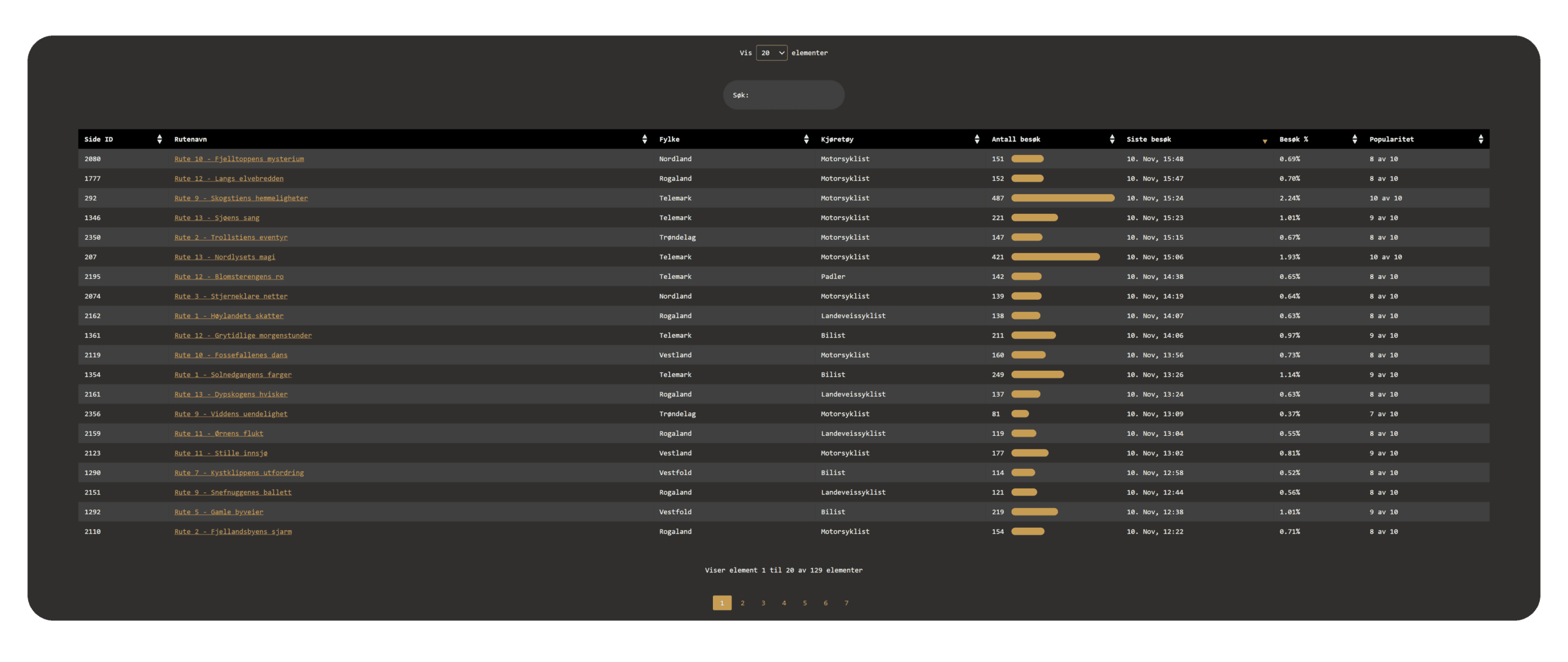The image size is (1568, 662).
Task: Go to pagination page 2
Action: tap(743, 603)
